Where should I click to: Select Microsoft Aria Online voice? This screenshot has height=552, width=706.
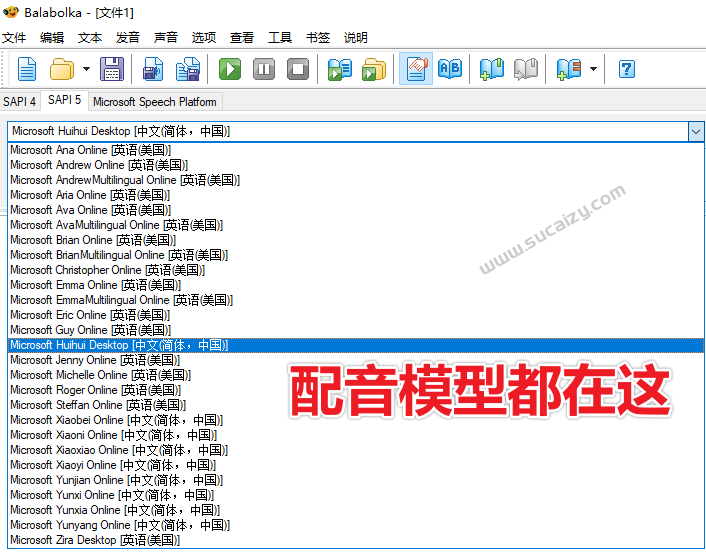[356, 195]
